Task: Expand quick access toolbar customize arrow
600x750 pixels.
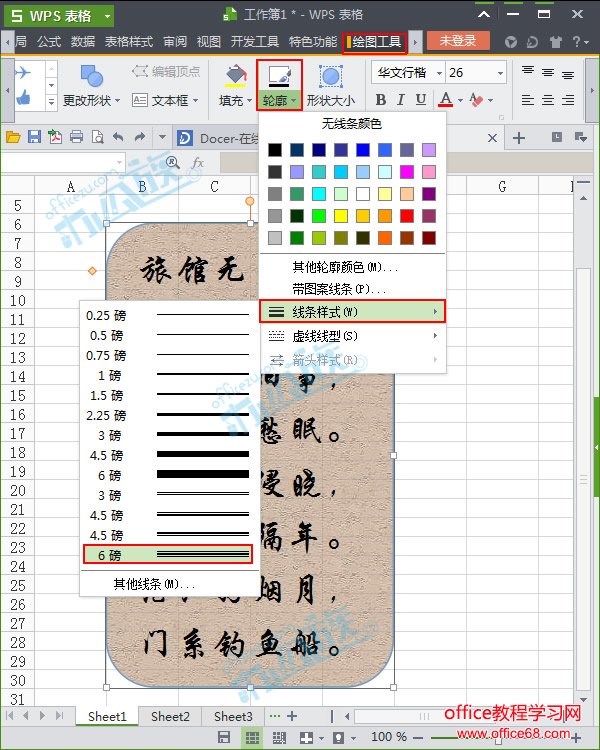Action: (x=162, y=137)
